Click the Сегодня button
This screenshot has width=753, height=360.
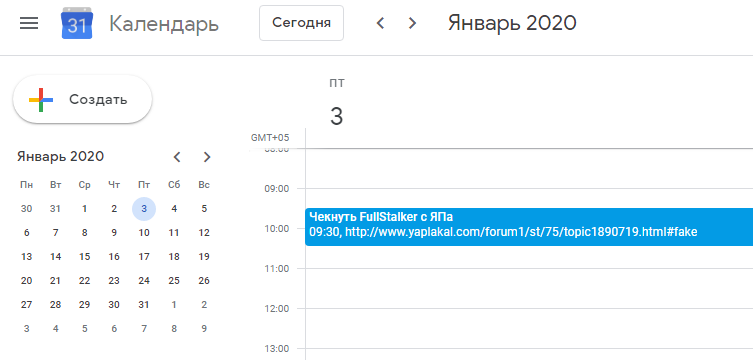[302, 23]
